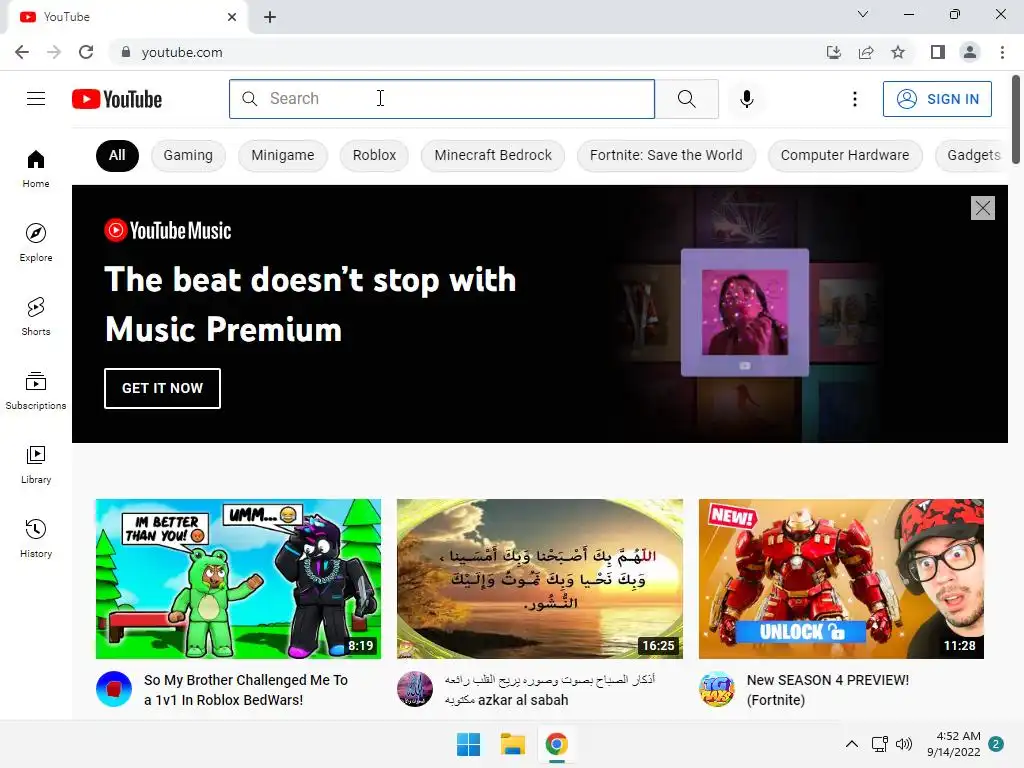This screenshot has height=768, width=1024.
Task: Open File Explorer from taskbar
Action: pyautogui.click(x=513, y=744)
